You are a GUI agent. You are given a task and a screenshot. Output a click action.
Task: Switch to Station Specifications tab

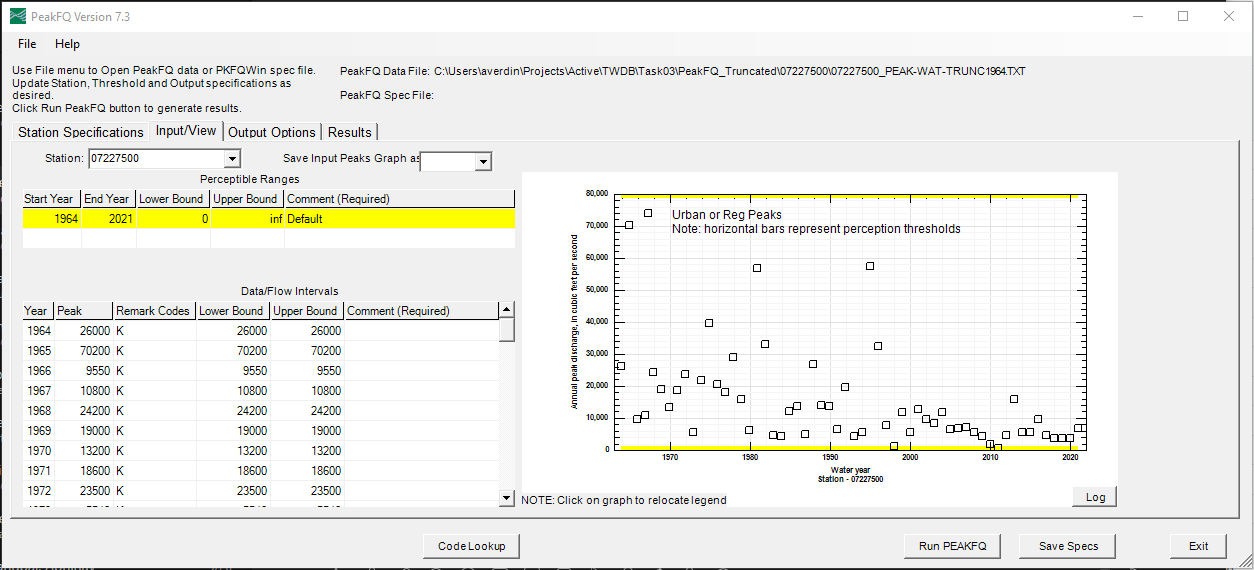click(x=81, y=132)
